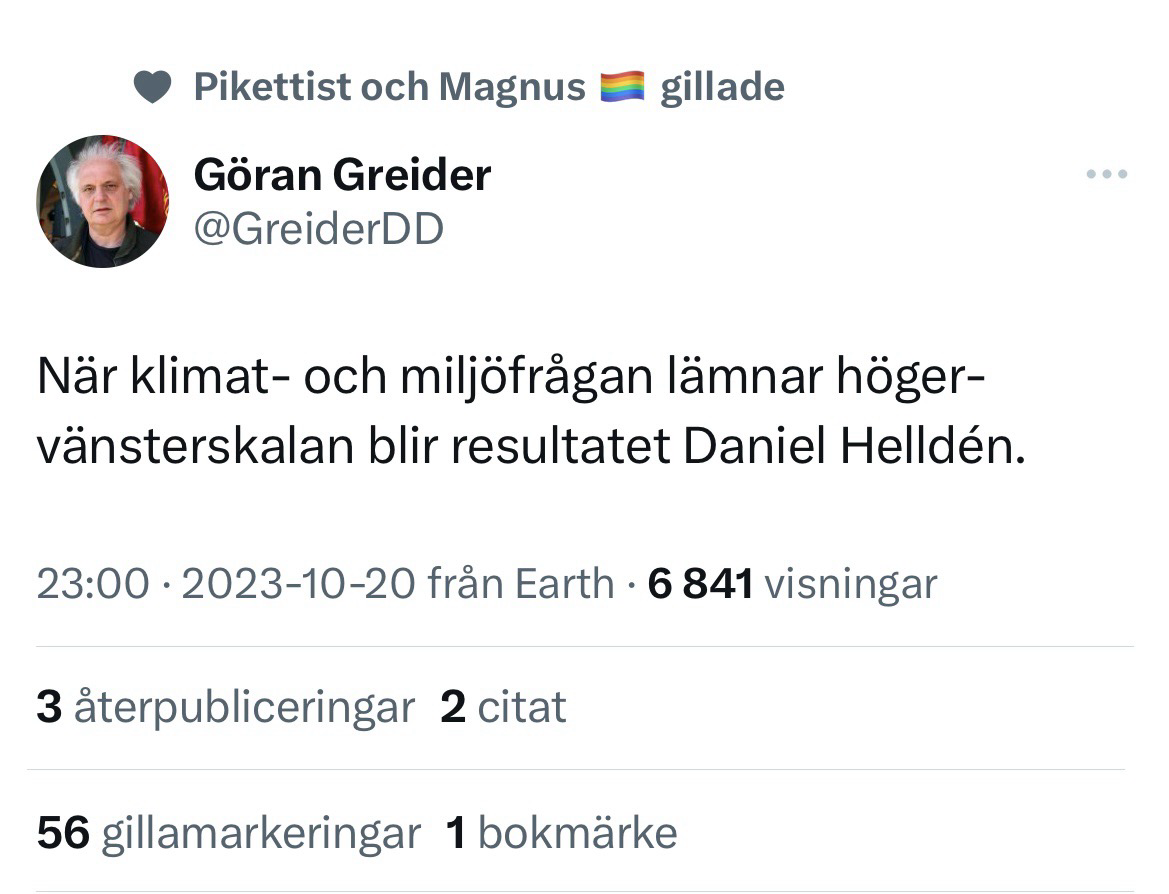Open the @GreiderDD handle link
This screenshot has width=1169, height=894.
[x=318, y=229]
